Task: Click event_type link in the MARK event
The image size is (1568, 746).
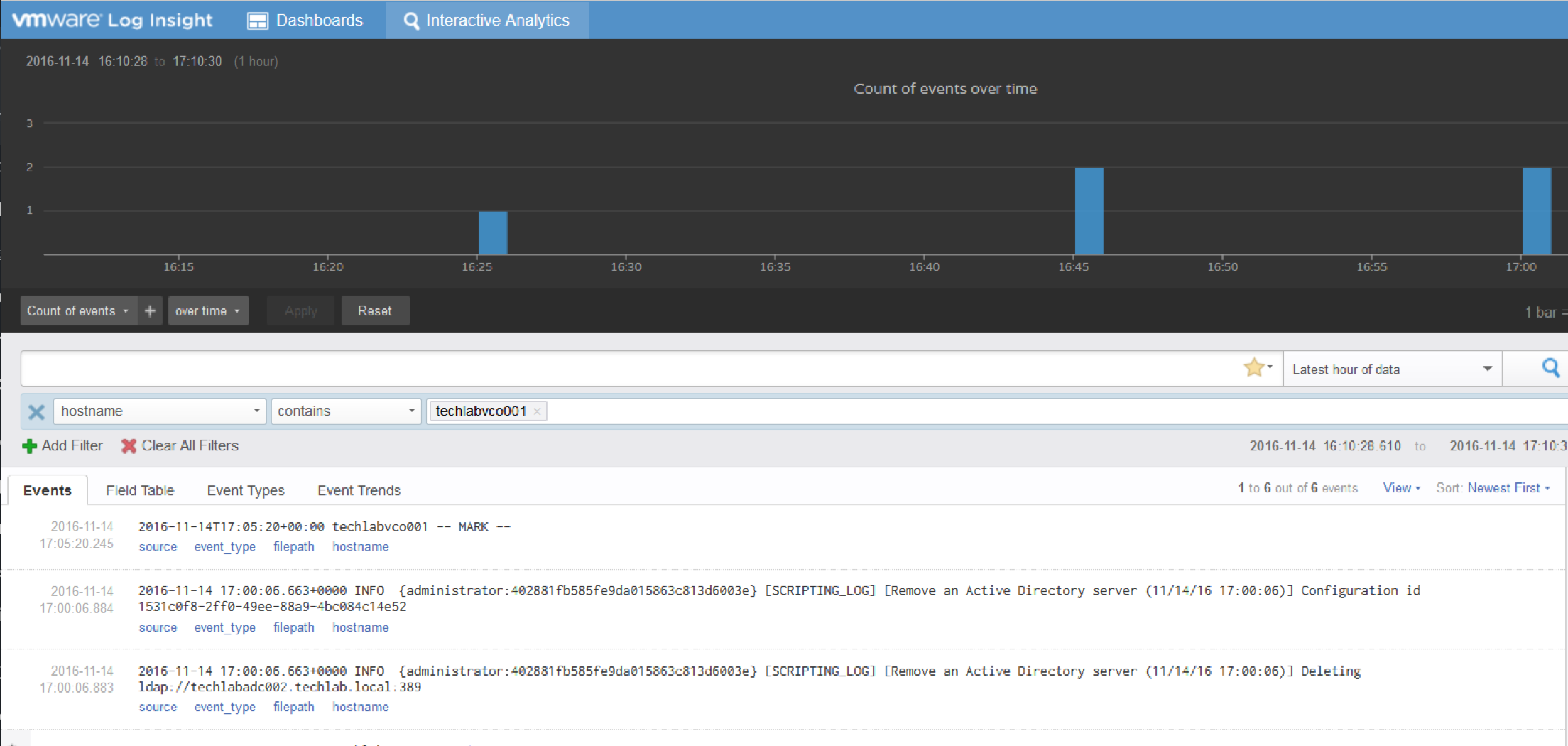Action: click(x=225, y=547)
